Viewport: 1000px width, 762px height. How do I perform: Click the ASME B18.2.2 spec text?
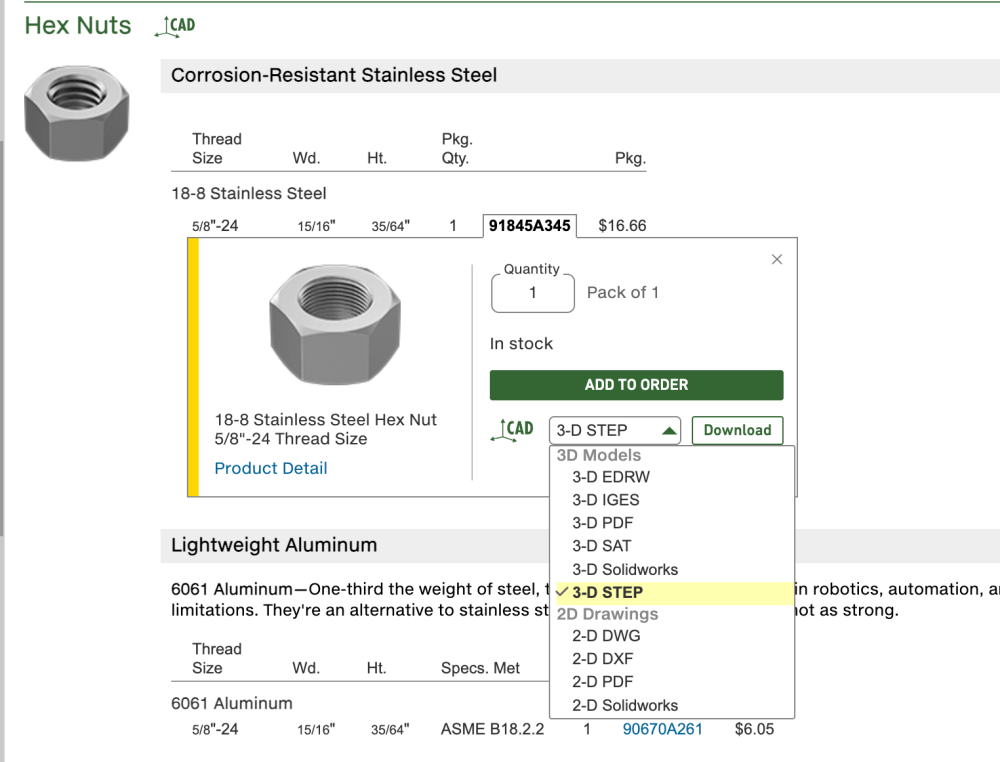(x=492, y=729)
